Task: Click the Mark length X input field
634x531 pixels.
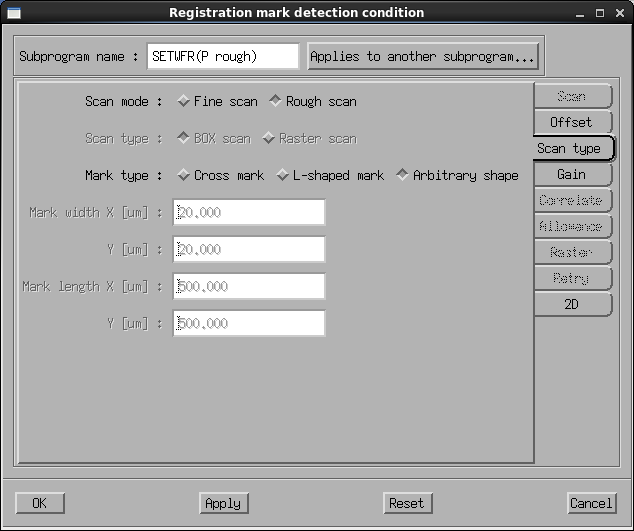Action: click(x=249, y=286)
